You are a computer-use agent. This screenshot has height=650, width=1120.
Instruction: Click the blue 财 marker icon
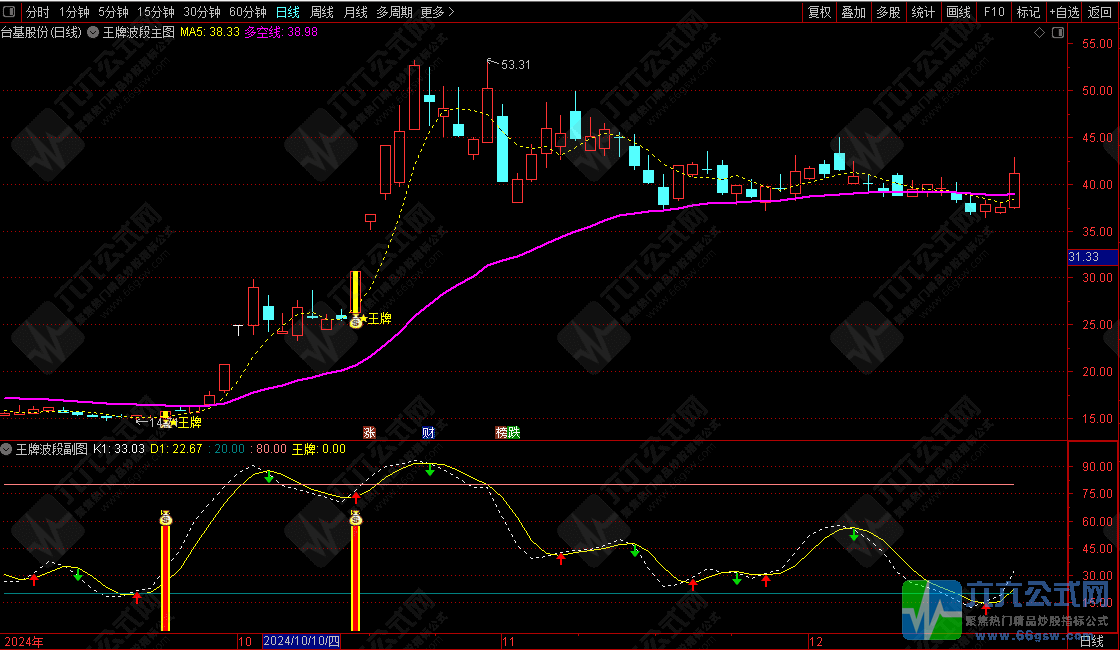(x=428, y=432)
